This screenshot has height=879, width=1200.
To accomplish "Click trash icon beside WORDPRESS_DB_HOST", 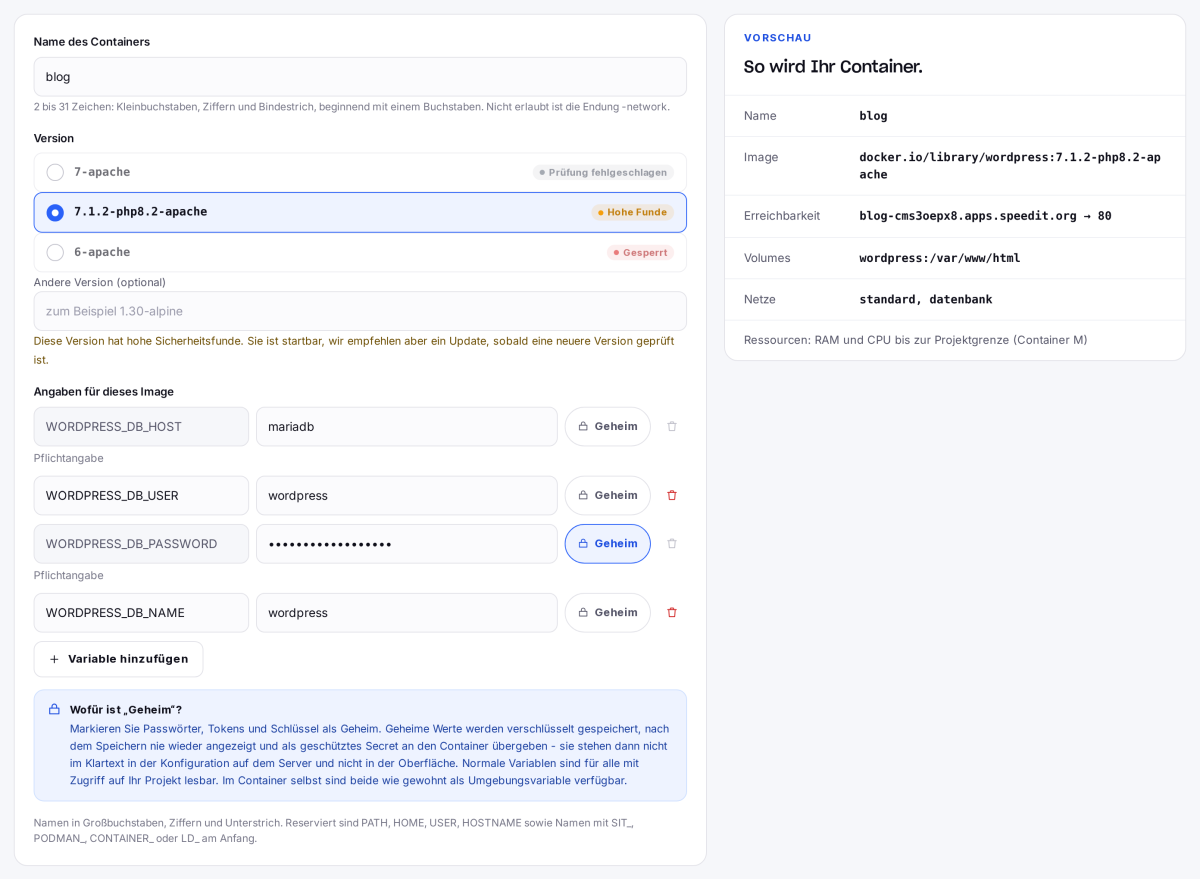I will point(672,426).
